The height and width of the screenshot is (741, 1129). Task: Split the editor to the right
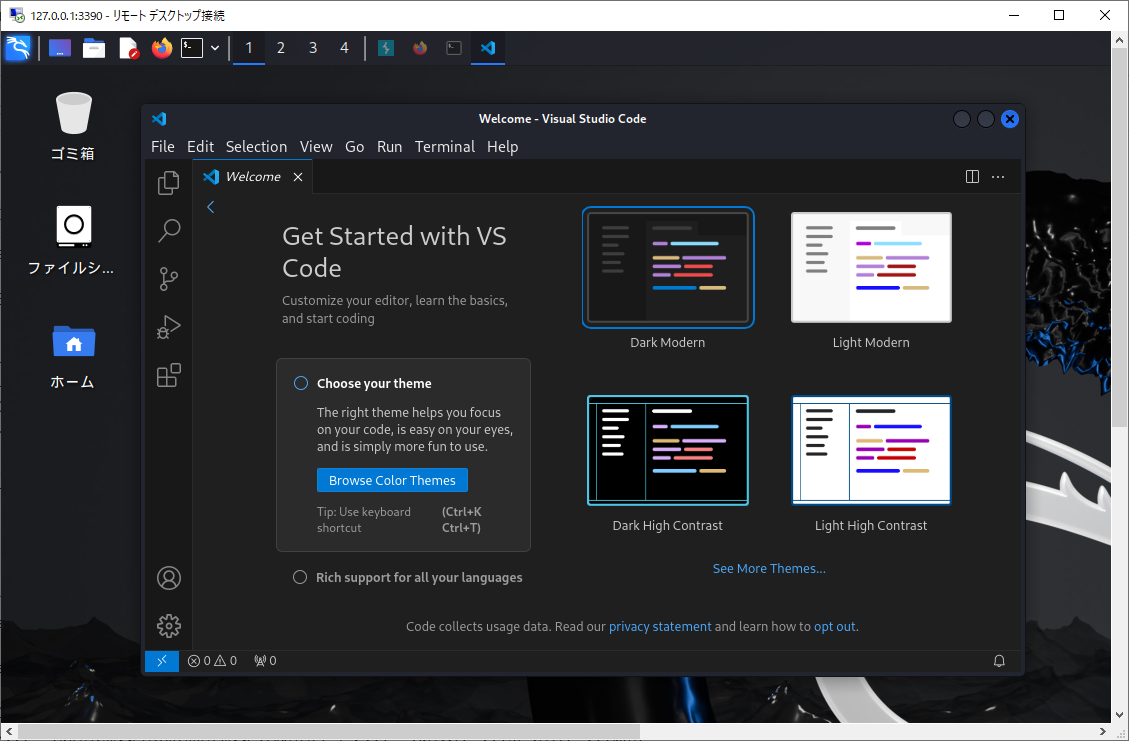(972, 176)
